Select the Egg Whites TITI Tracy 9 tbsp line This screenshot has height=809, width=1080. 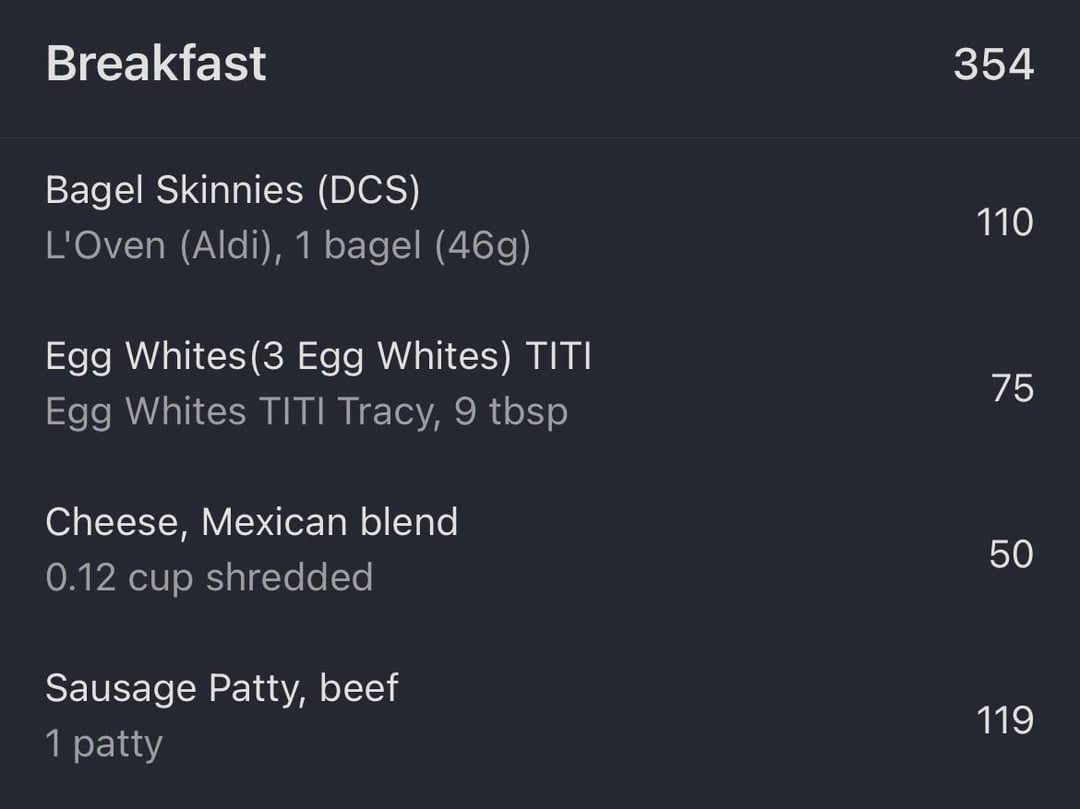point(307,412)
